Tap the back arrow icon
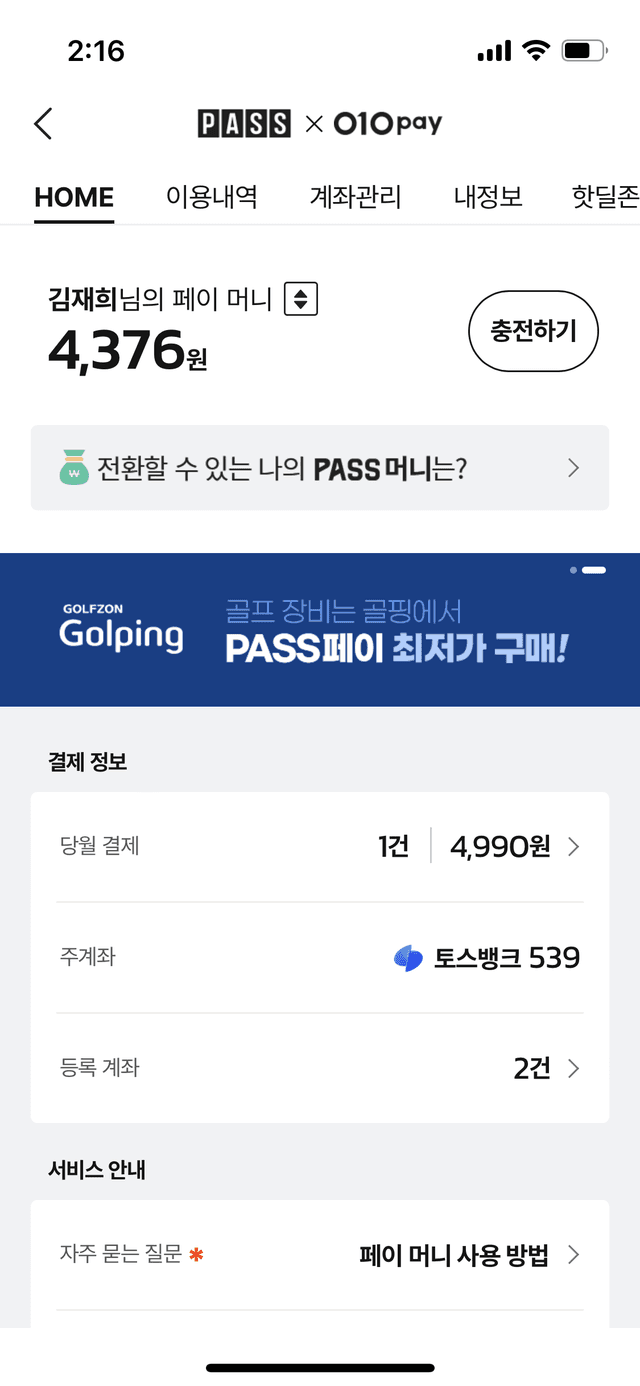640x1386 pixels. coord(43,124)
